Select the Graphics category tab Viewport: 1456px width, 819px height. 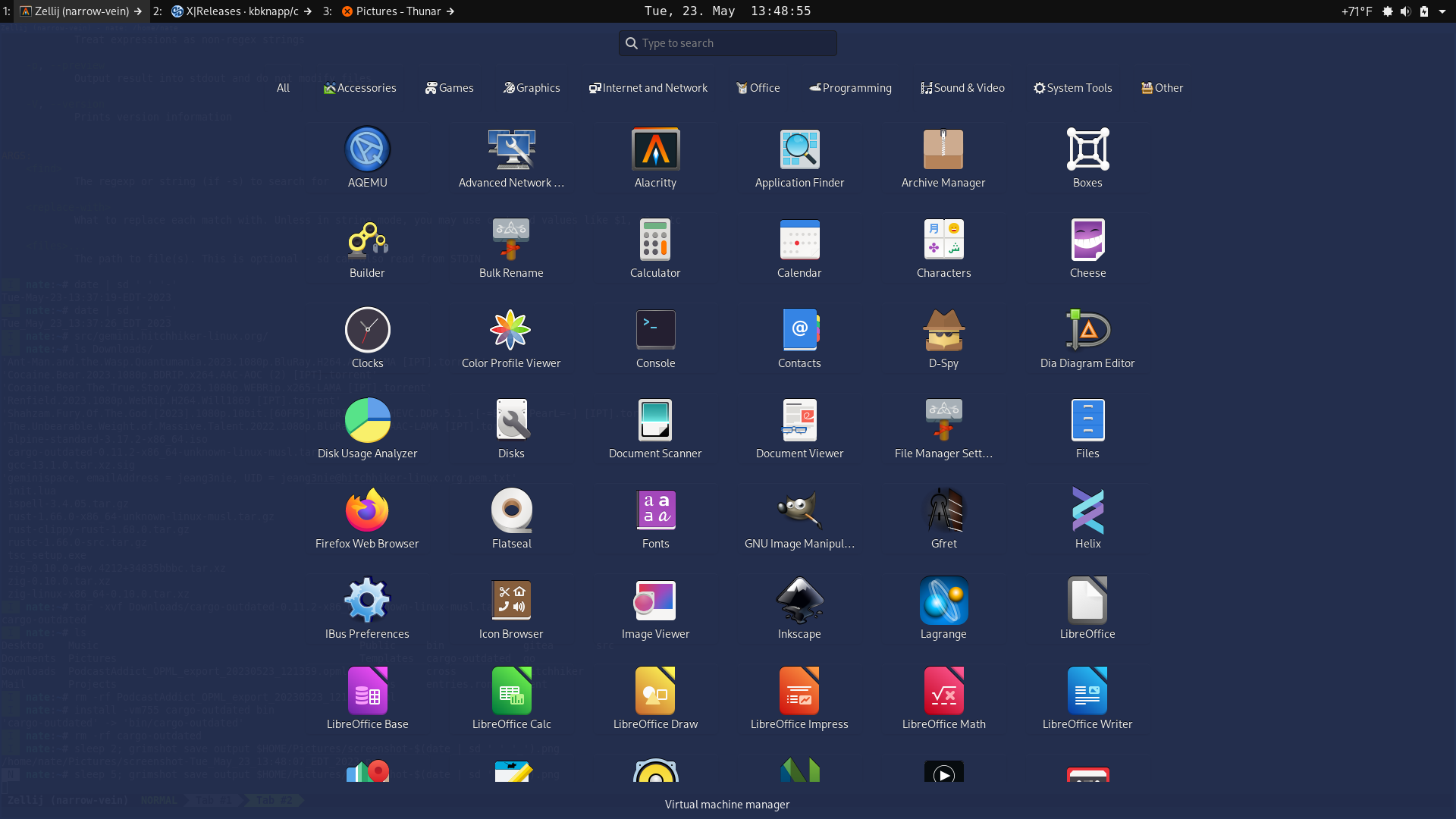tap(531, 88)
